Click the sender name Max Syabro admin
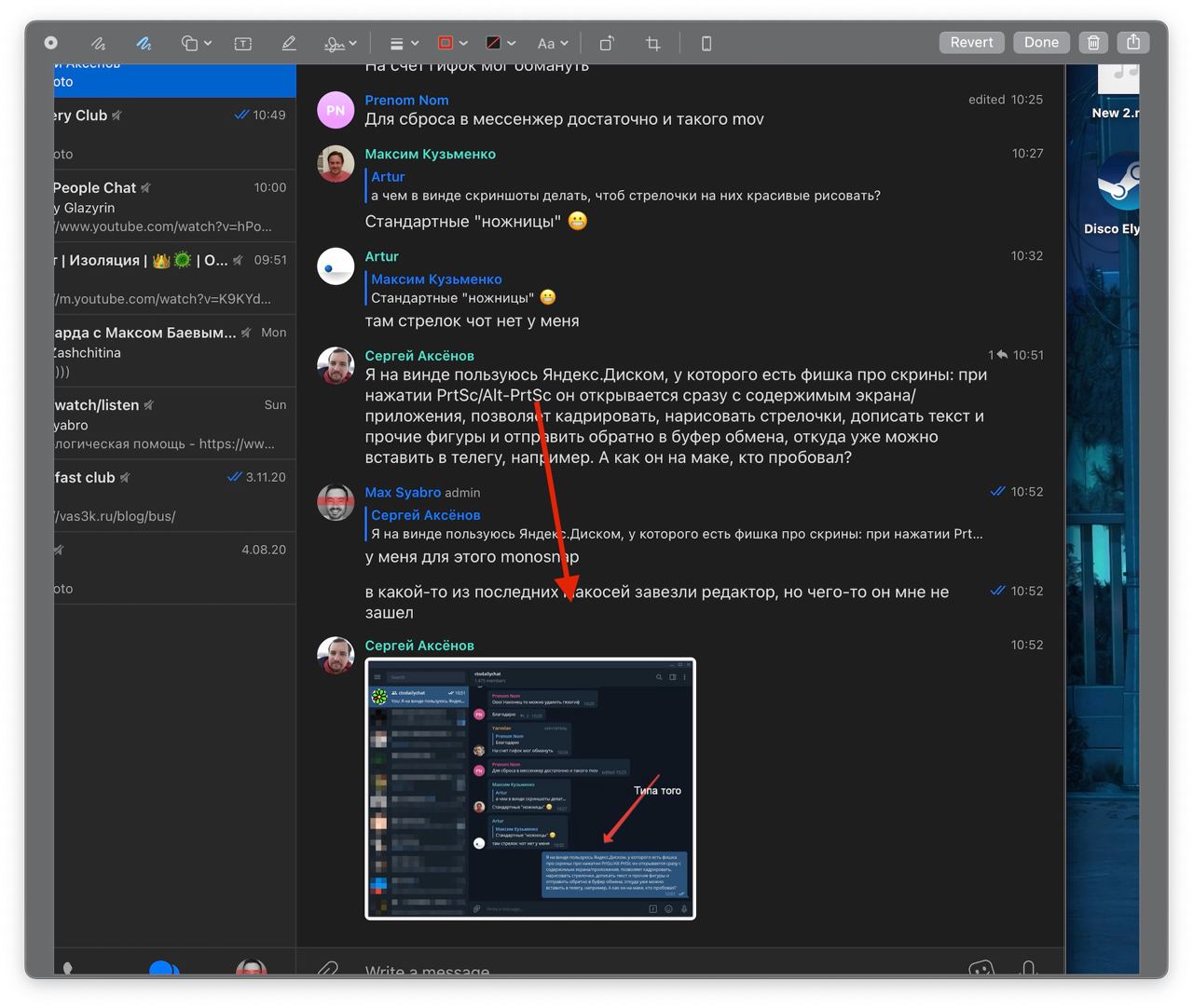The width and height of the screenshot is (1193, 1008). coord(422,492)
